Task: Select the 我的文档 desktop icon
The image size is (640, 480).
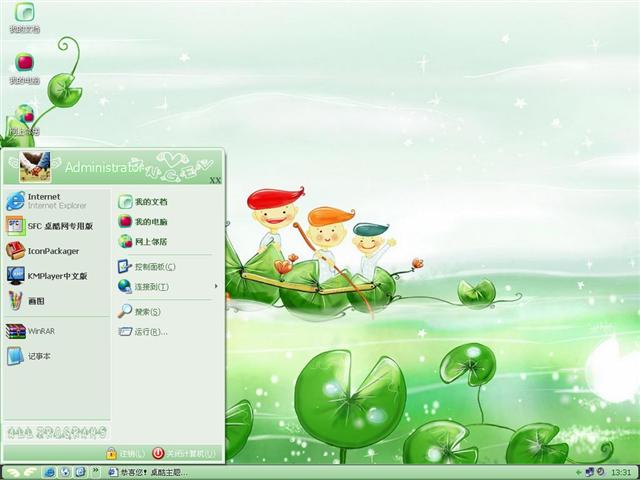Action: [24, 18]
